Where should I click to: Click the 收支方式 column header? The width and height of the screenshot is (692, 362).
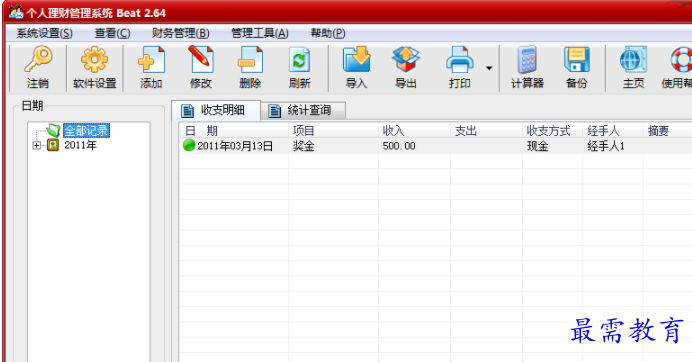tap(553, 131)
